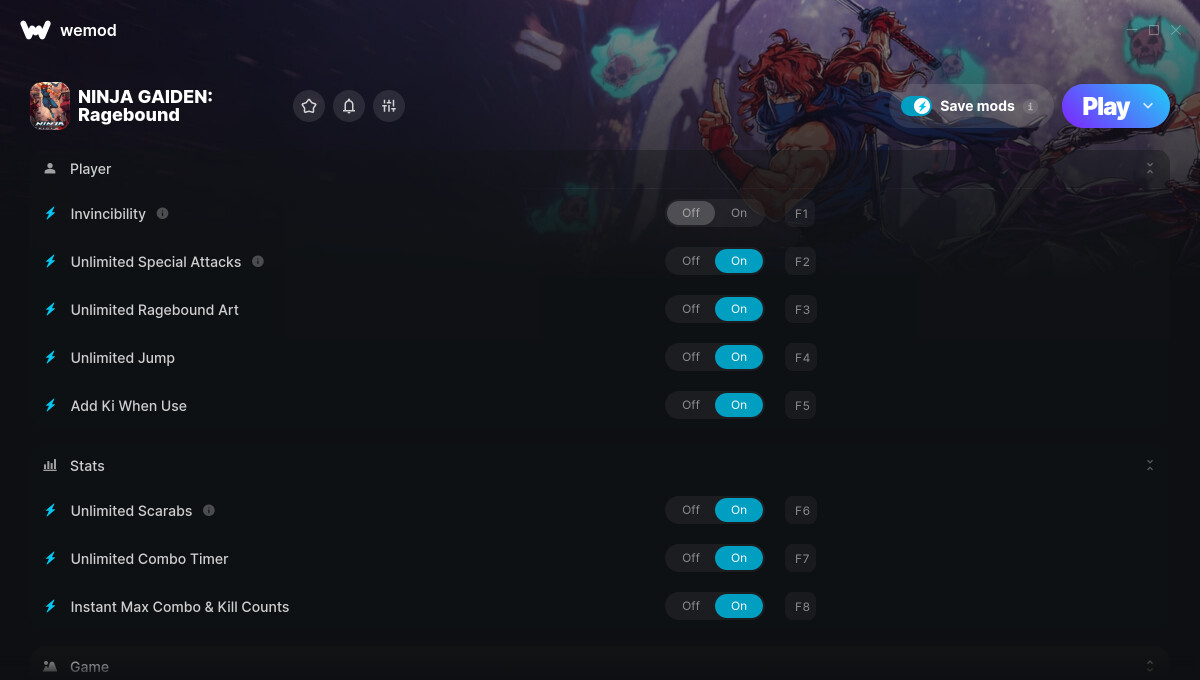Click info icon beside Unlimited Special Attacks
This screenshot has height=680, width=1200.
coord(258,261)
